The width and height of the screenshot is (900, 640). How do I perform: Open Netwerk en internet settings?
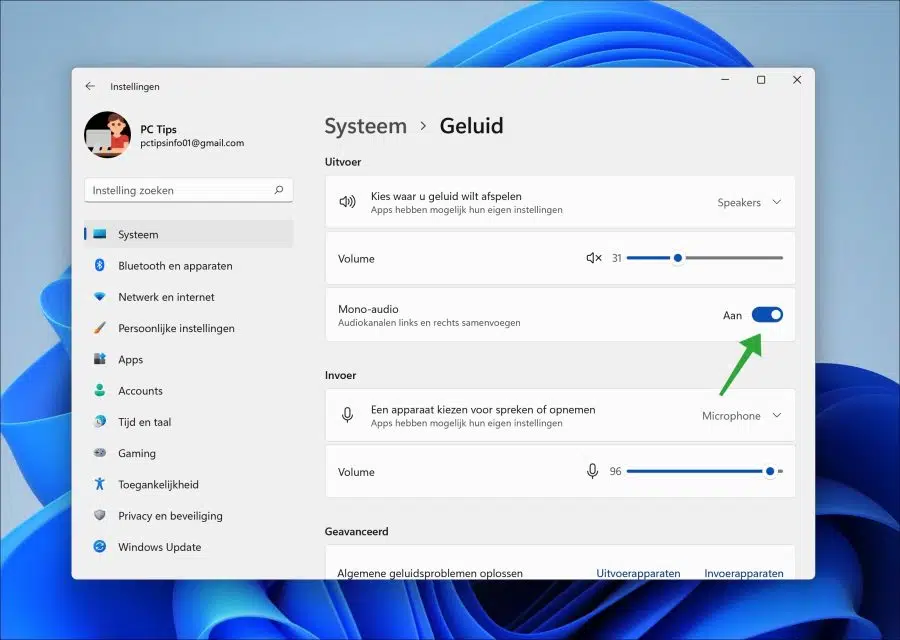[x=166, y=297]
